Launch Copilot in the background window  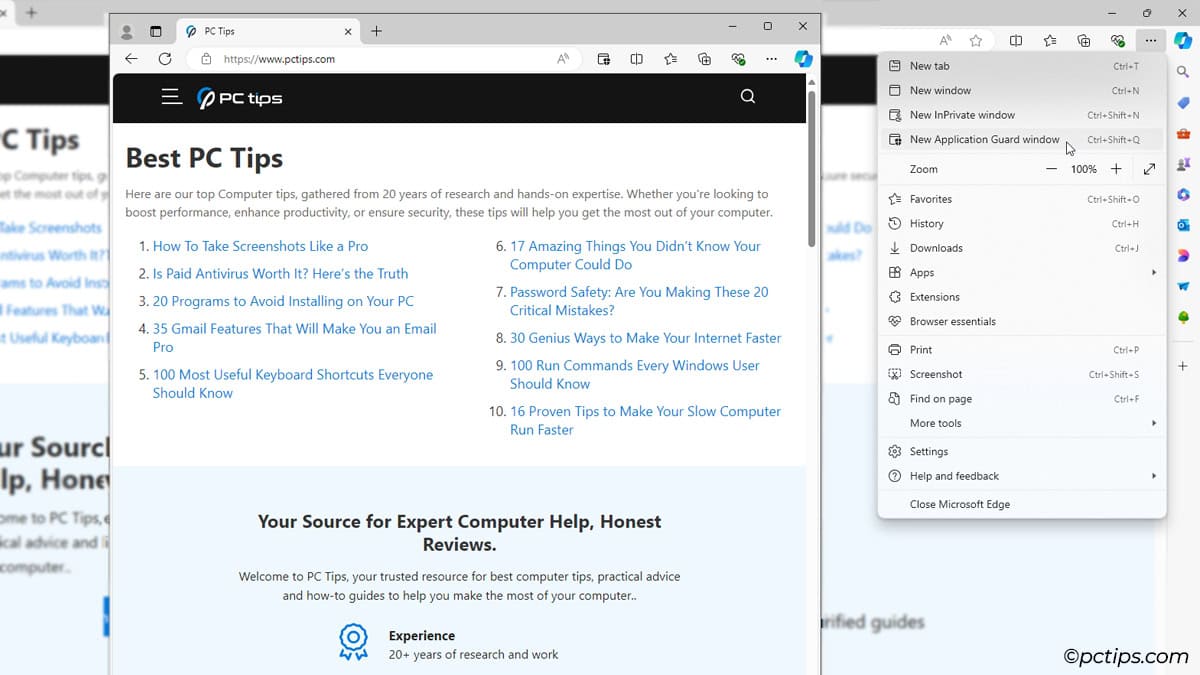click(1183, 41)
